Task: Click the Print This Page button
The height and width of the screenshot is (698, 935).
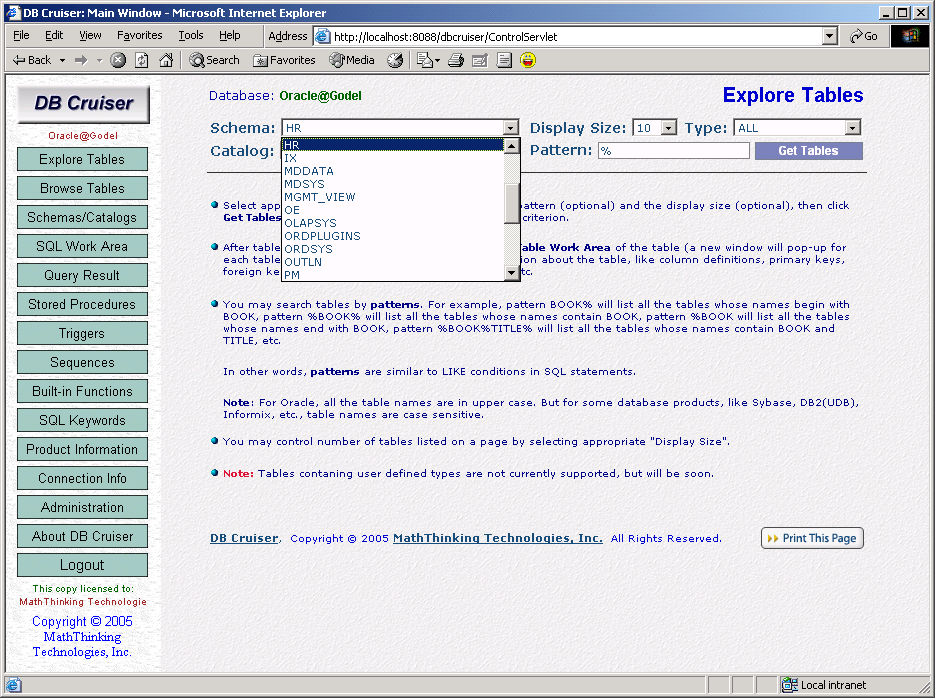Action: click(812, 538)
